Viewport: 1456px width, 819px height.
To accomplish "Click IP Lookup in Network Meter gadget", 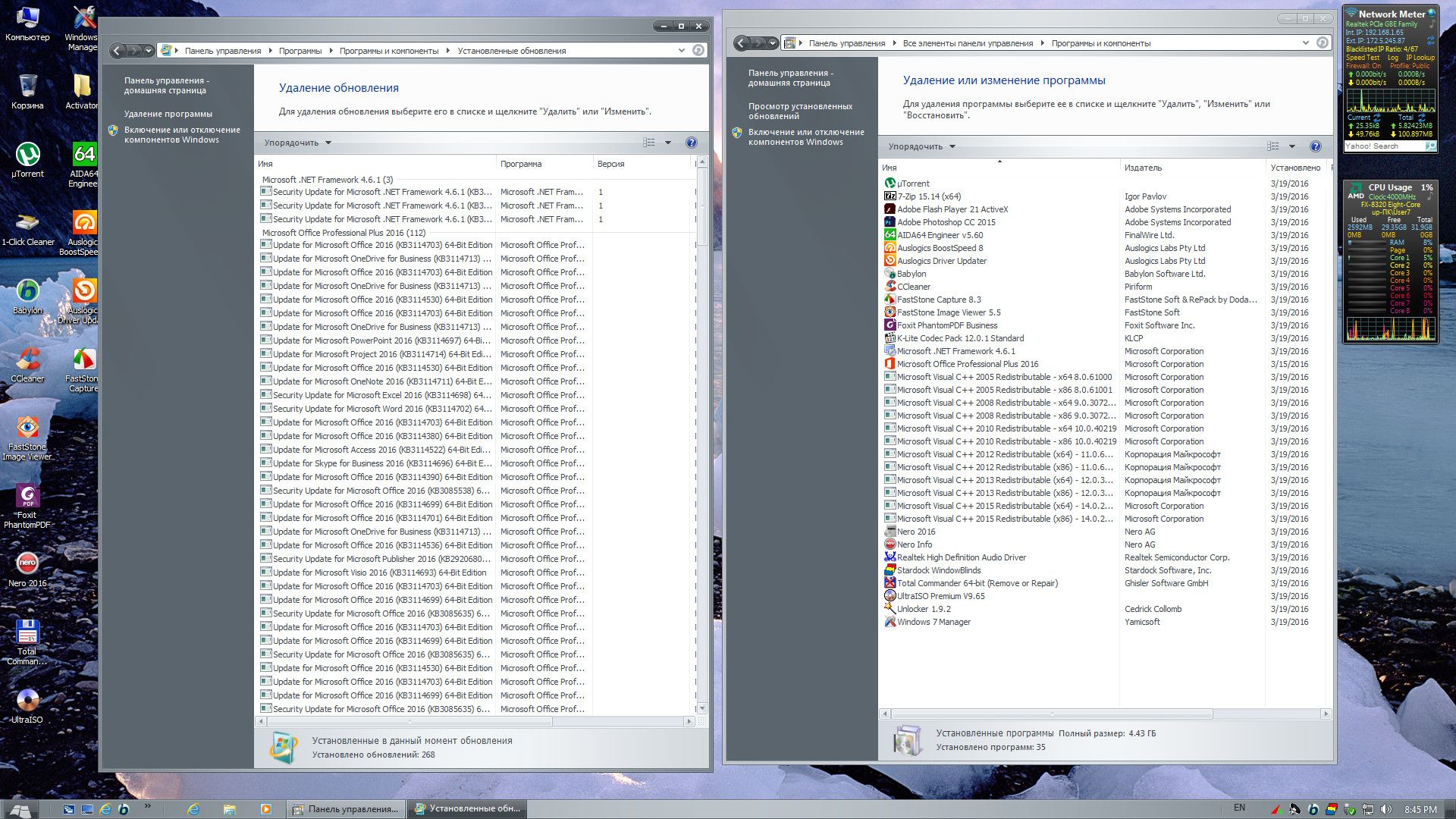I will coord(1420,58).
